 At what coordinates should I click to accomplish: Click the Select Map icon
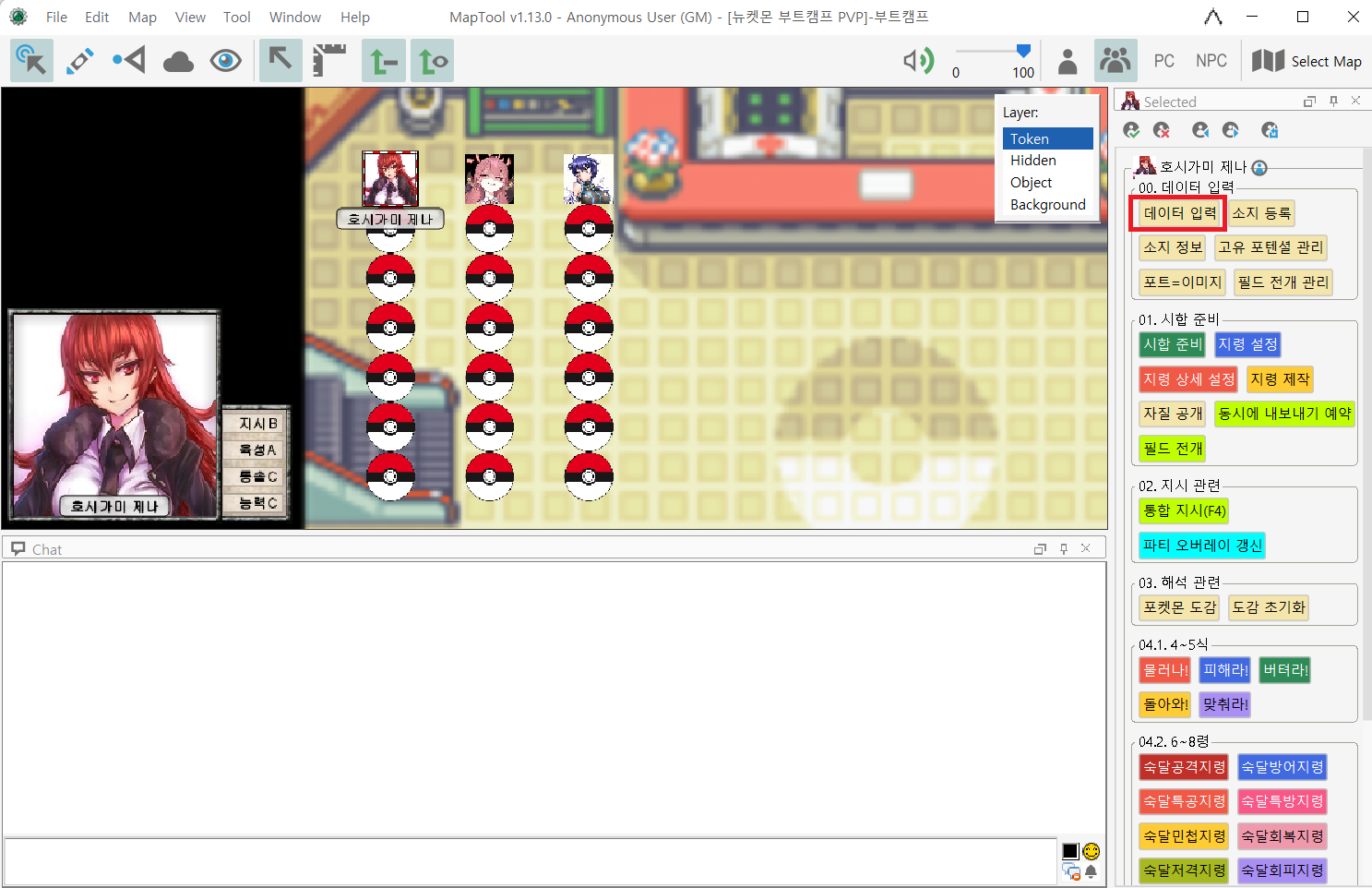[1268, 61]
